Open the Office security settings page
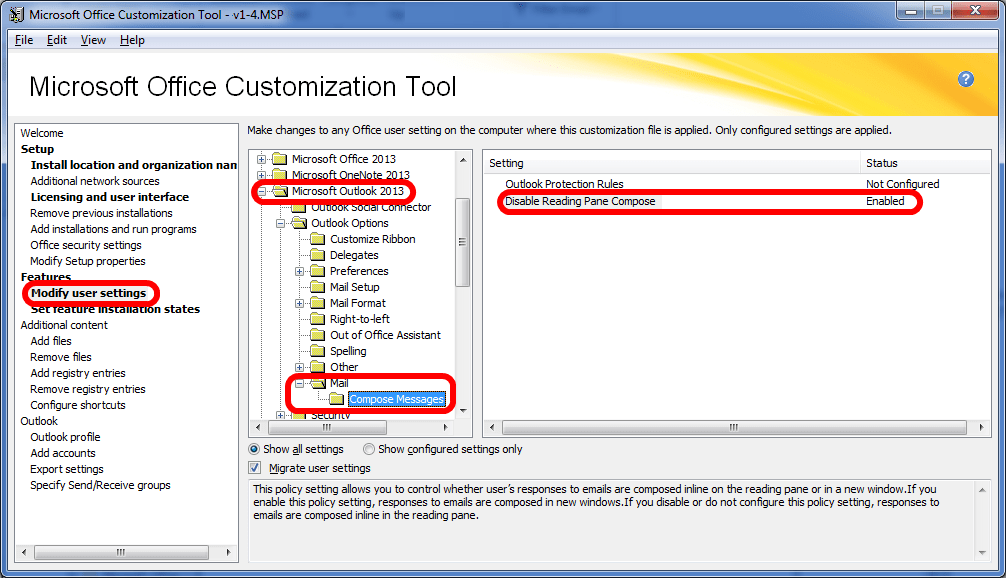Image resolution: width=1006 pixels, height=578 pixels. tap(86, 245)
